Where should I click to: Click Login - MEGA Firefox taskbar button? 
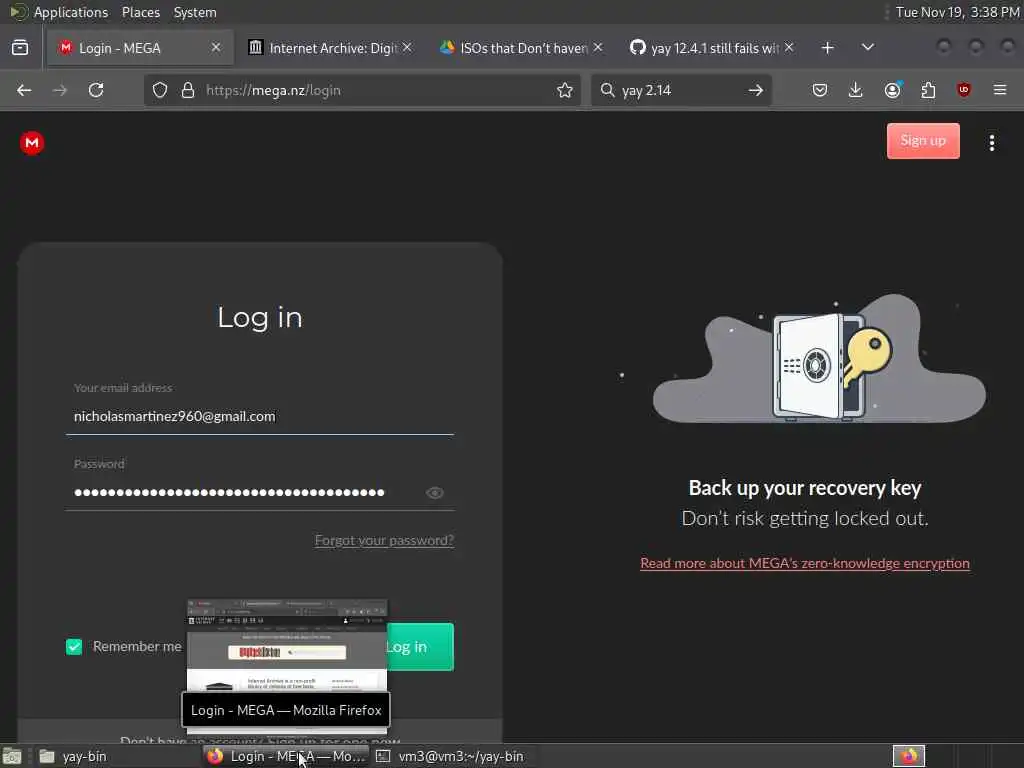[x=286, y=756]
